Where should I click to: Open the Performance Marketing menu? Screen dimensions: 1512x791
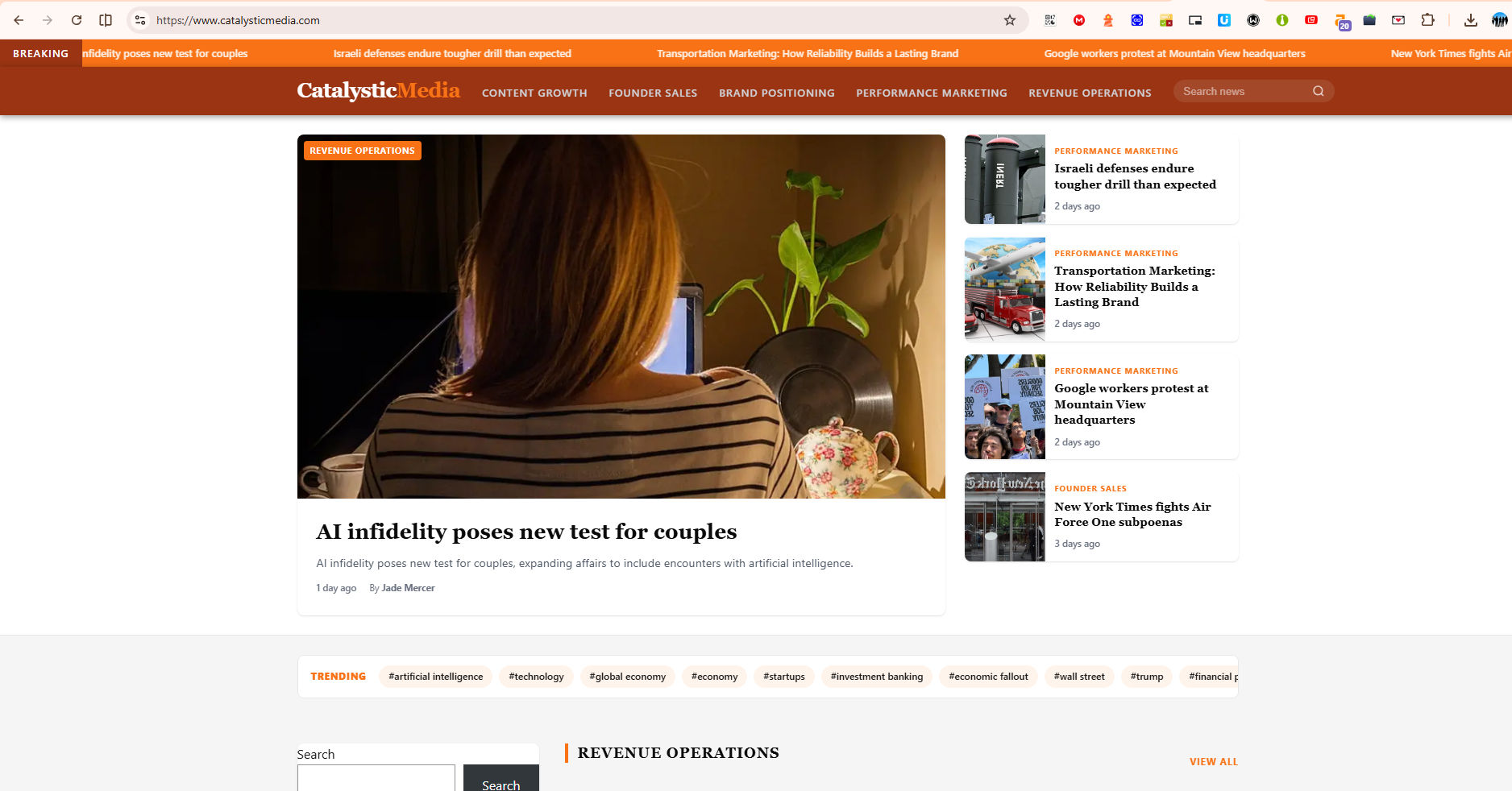pos(932,93)
